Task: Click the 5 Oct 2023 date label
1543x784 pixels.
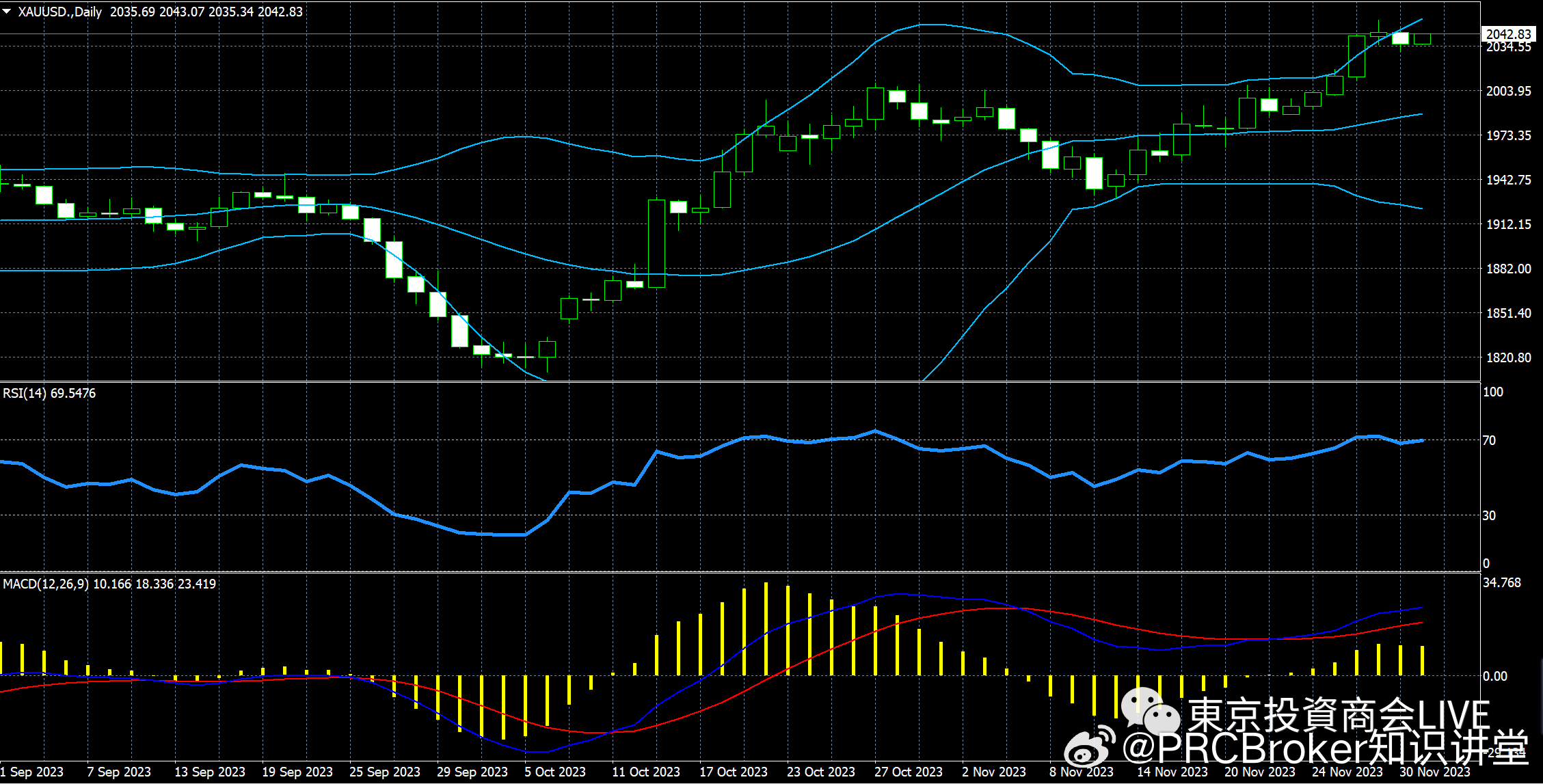Action: coord(555,772)
